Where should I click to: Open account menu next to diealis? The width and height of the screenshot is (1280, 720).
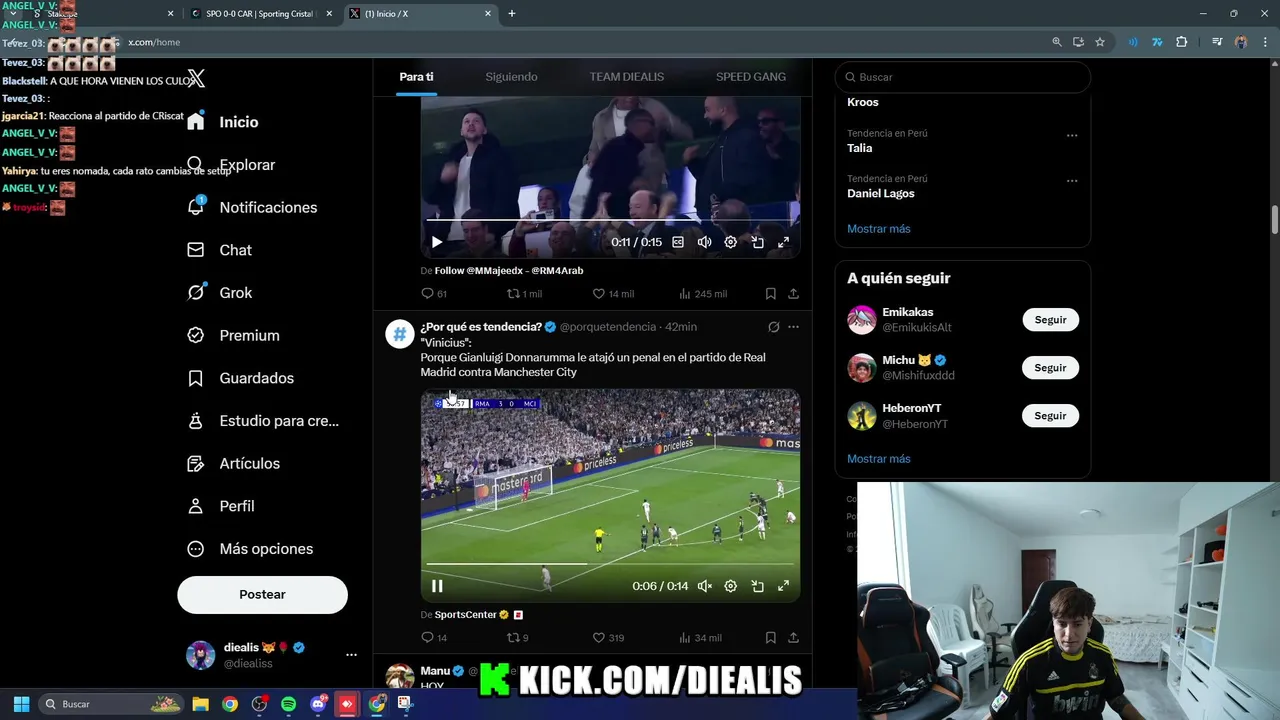pos(351,655)
